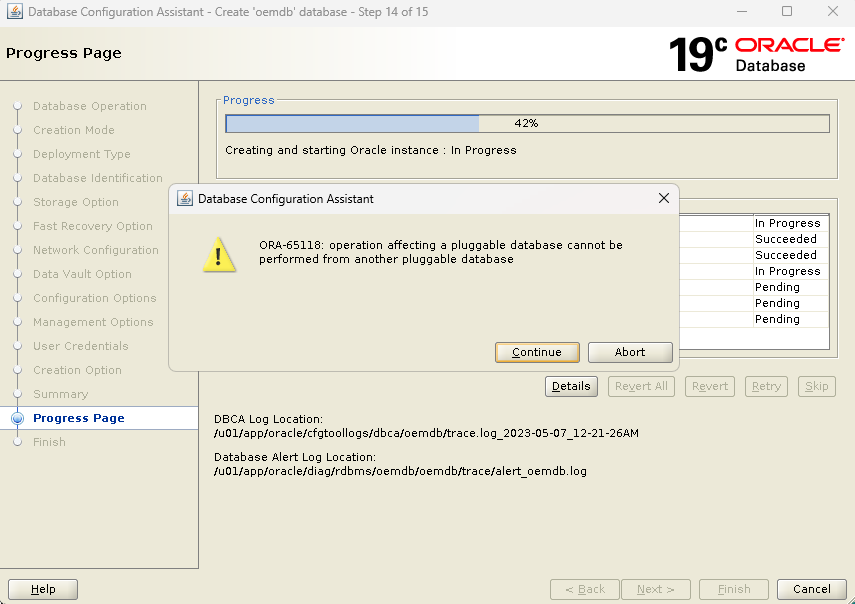Image resolution: width=855 pixels, height=604 pixels.
Task: Close the ORA-65118 error dialog
Action: 663,198
